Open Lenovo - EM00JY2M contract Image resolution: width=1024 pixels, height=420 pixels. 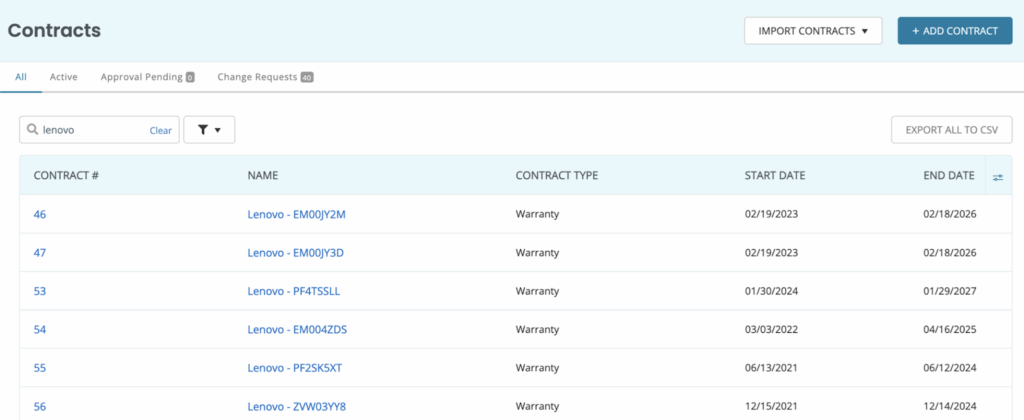pyautogui.click(x=296, y=214)
